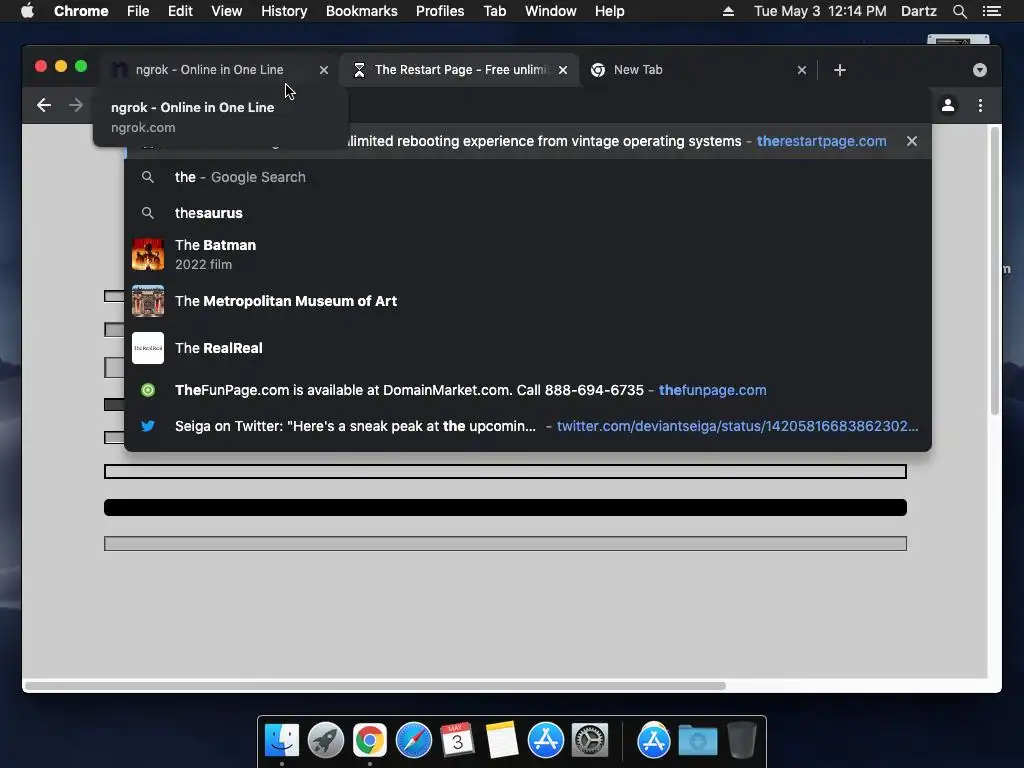Open the Tab menu
This screenshot has width=1024, height=768.
[x=495, y=11]
